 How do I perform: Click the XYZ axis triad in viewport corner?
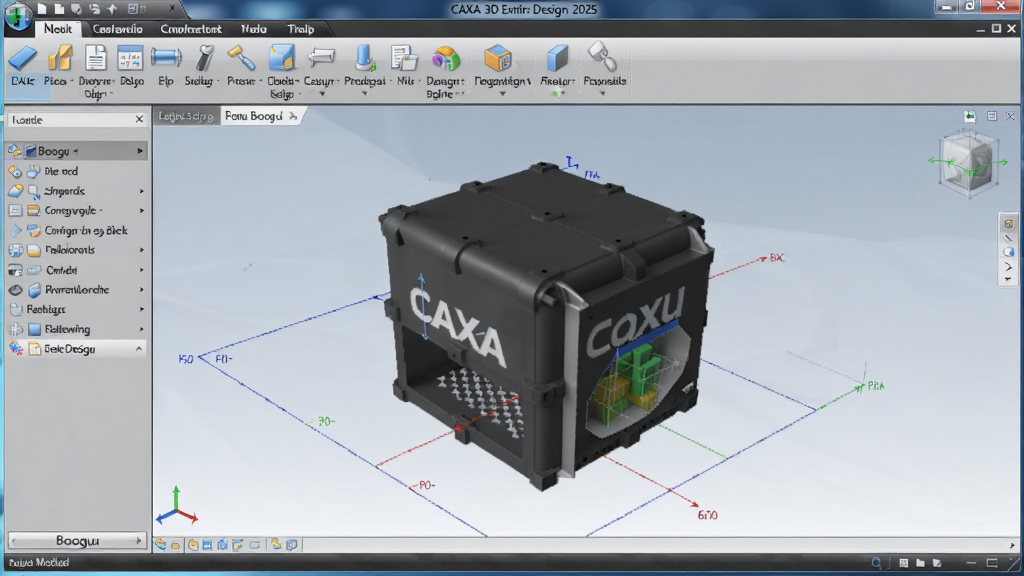click(x=176, y=507)
